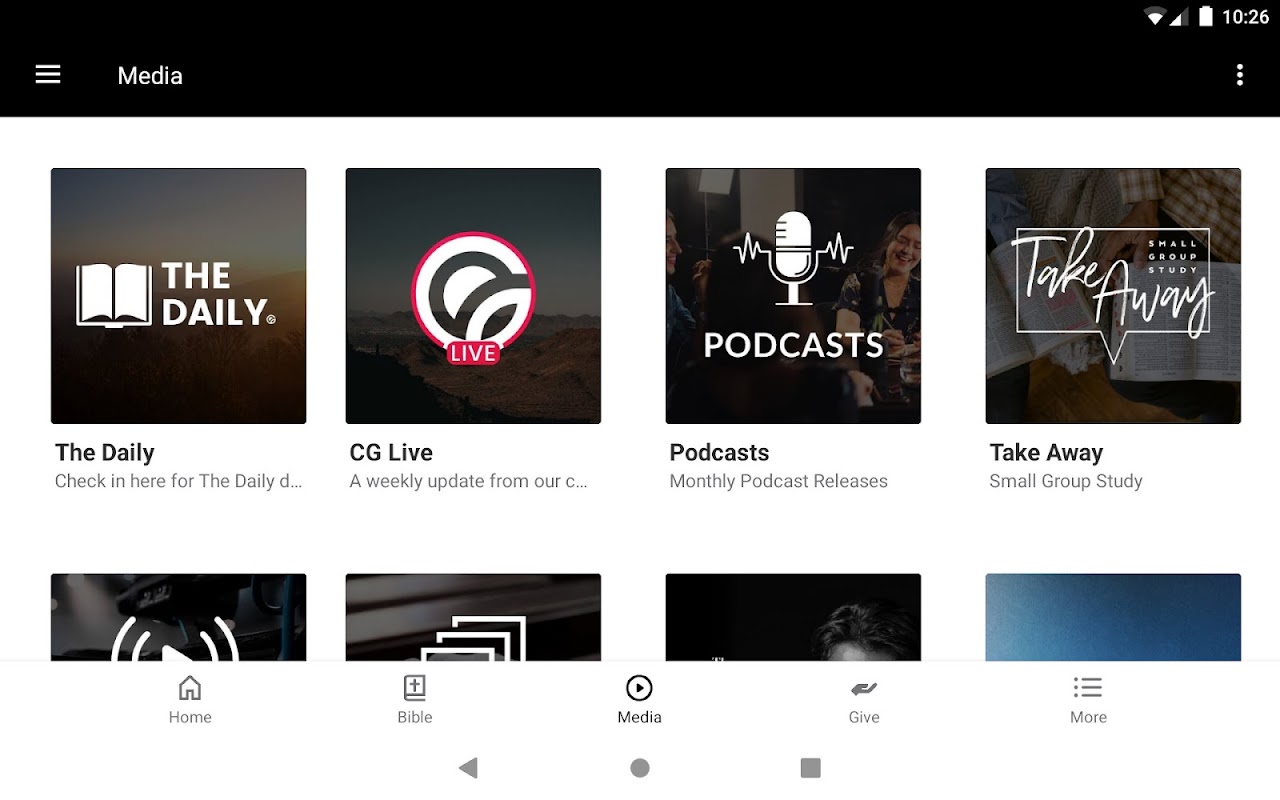Click 'Check in here for The Daily' description

click(178, 481)
